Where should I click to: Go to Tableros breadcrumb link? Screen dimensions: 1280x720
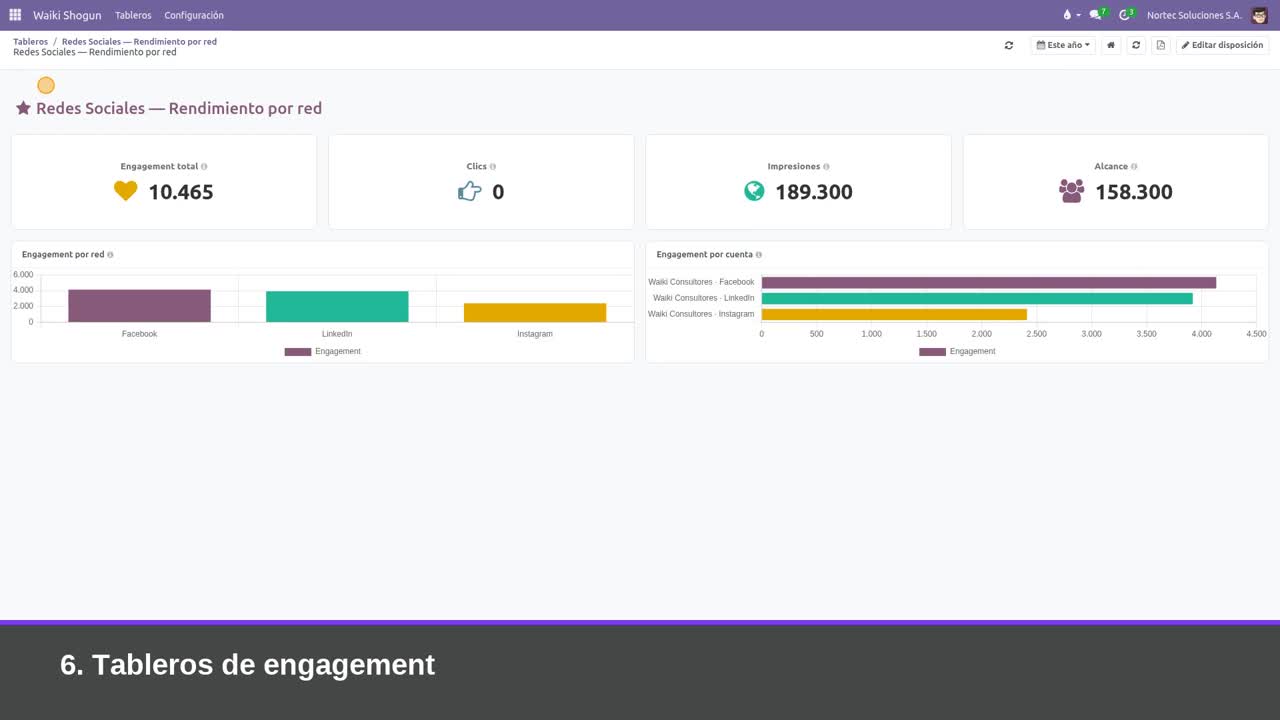click(30, 42)
